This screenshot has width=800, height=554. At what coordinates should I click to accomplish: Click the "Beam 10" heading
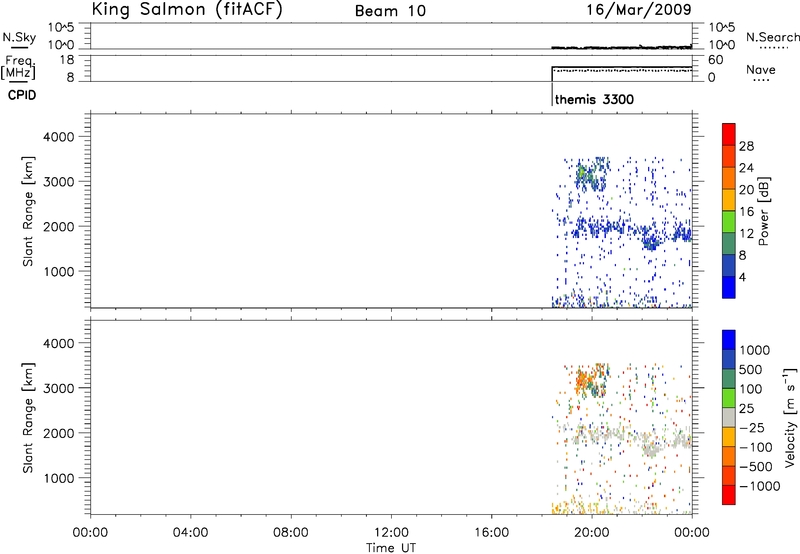point(390,11)
